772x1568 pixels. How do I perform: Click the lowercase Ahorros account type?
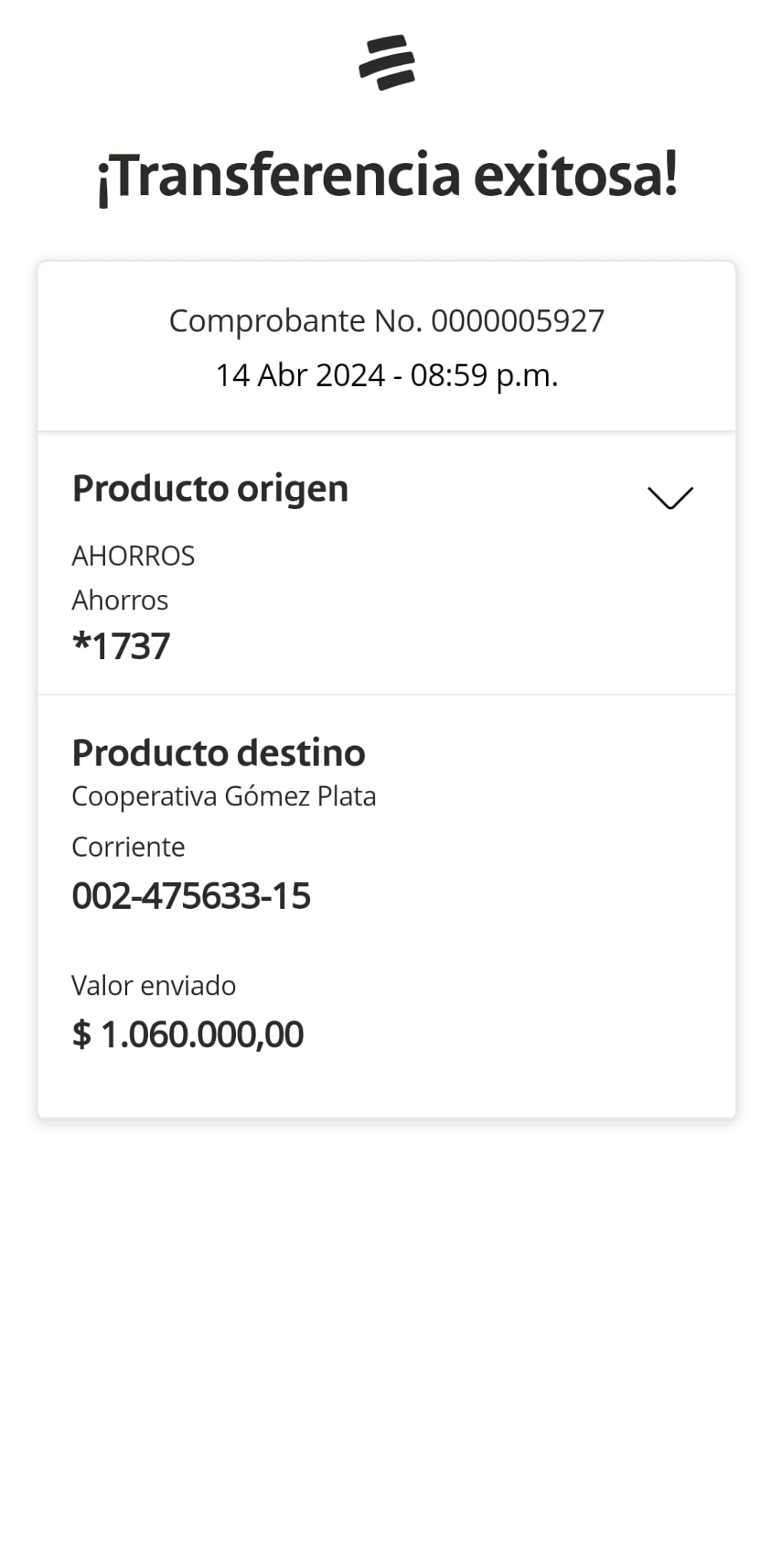click(x=120, y=600)
